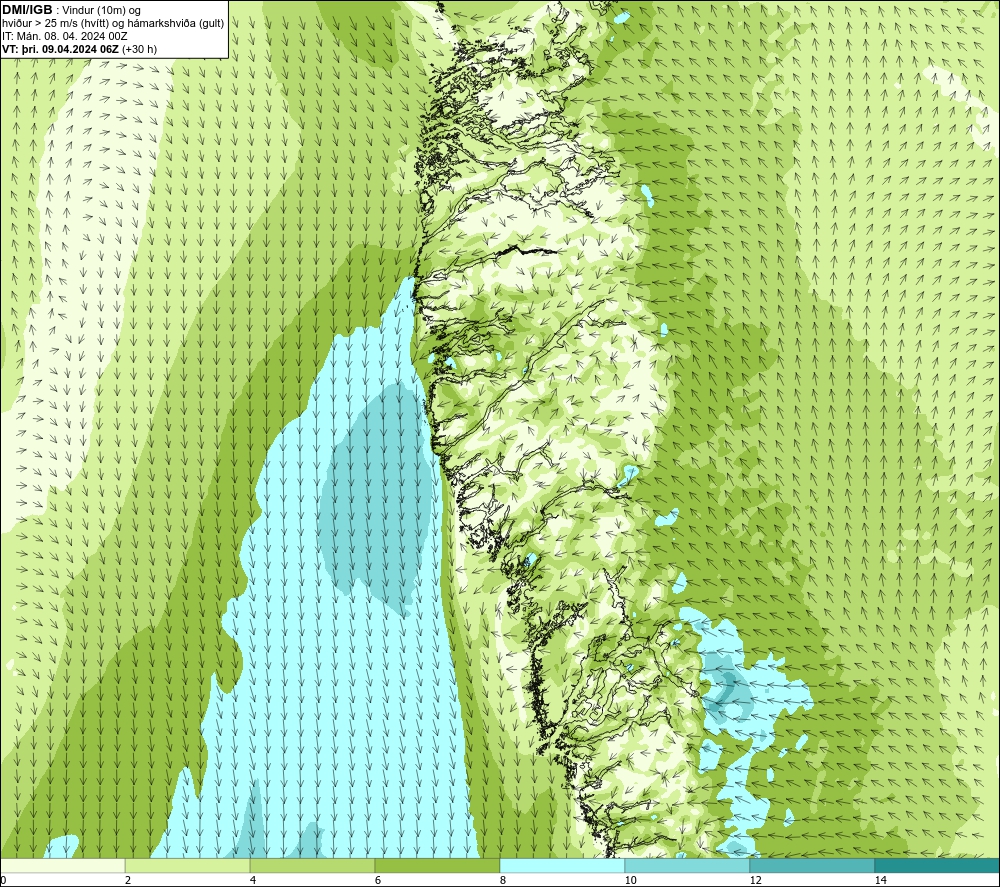Click the 'hviður > 25 m/s' line
This screenshot has width=1000, height=887.
point(113,24)
